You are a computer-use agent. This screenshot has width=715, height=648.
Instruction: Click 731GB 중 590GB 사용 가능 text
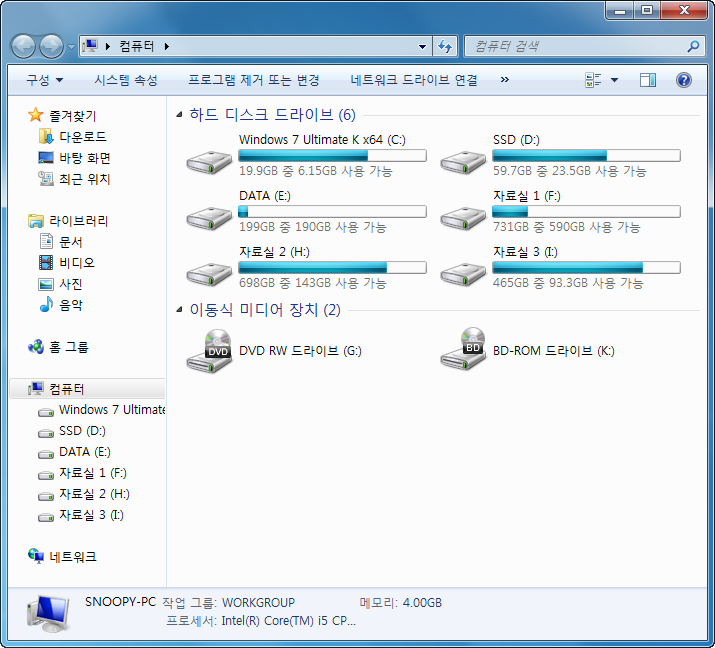click(566, 227)
